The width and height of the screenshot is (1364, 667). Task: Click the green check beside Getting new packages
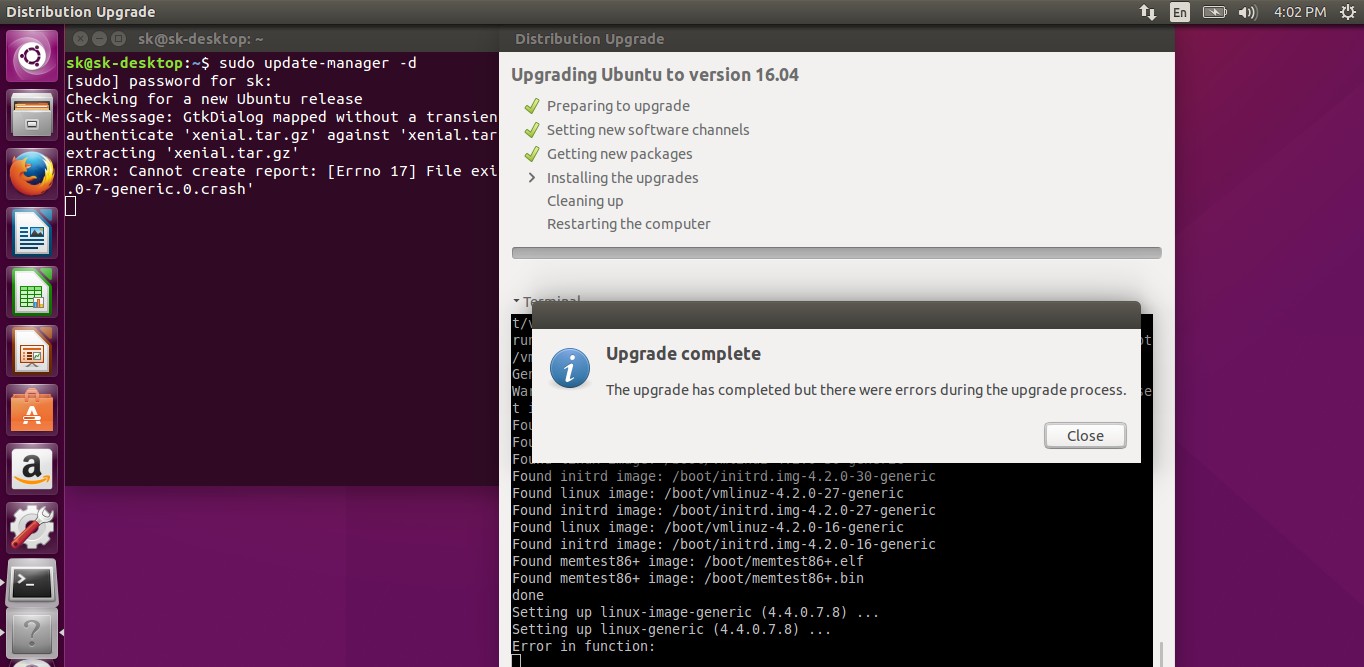tap(530, 154)
